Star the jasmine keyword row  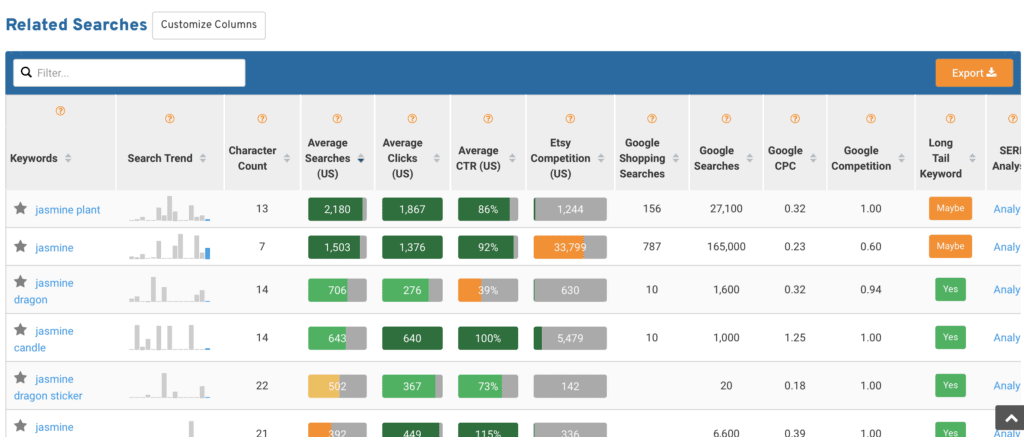click(21, 246)
